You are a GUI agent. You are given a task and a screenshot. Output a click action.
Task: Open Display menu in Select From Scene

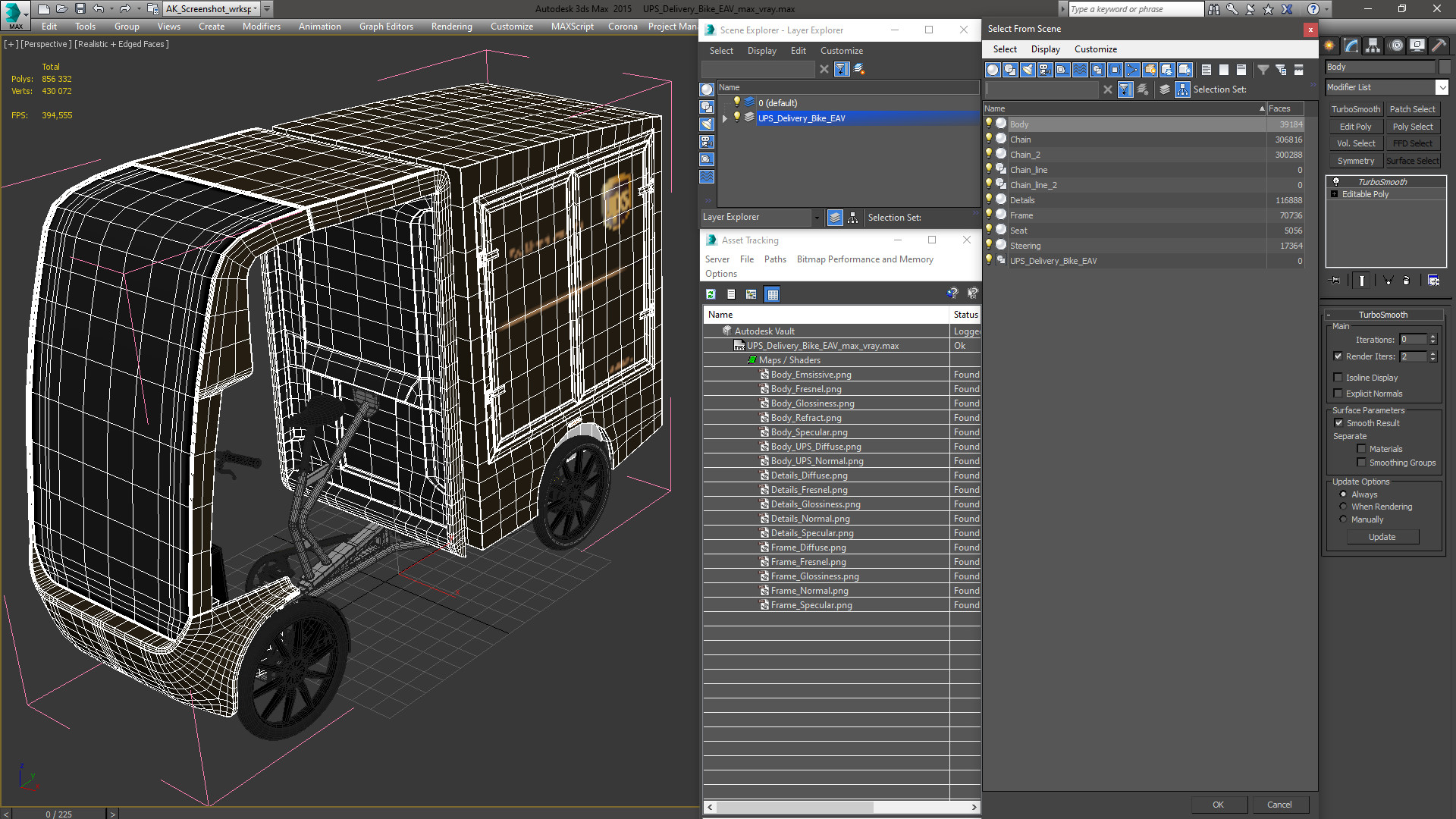pyautogui.click(x=1045, y=49)
